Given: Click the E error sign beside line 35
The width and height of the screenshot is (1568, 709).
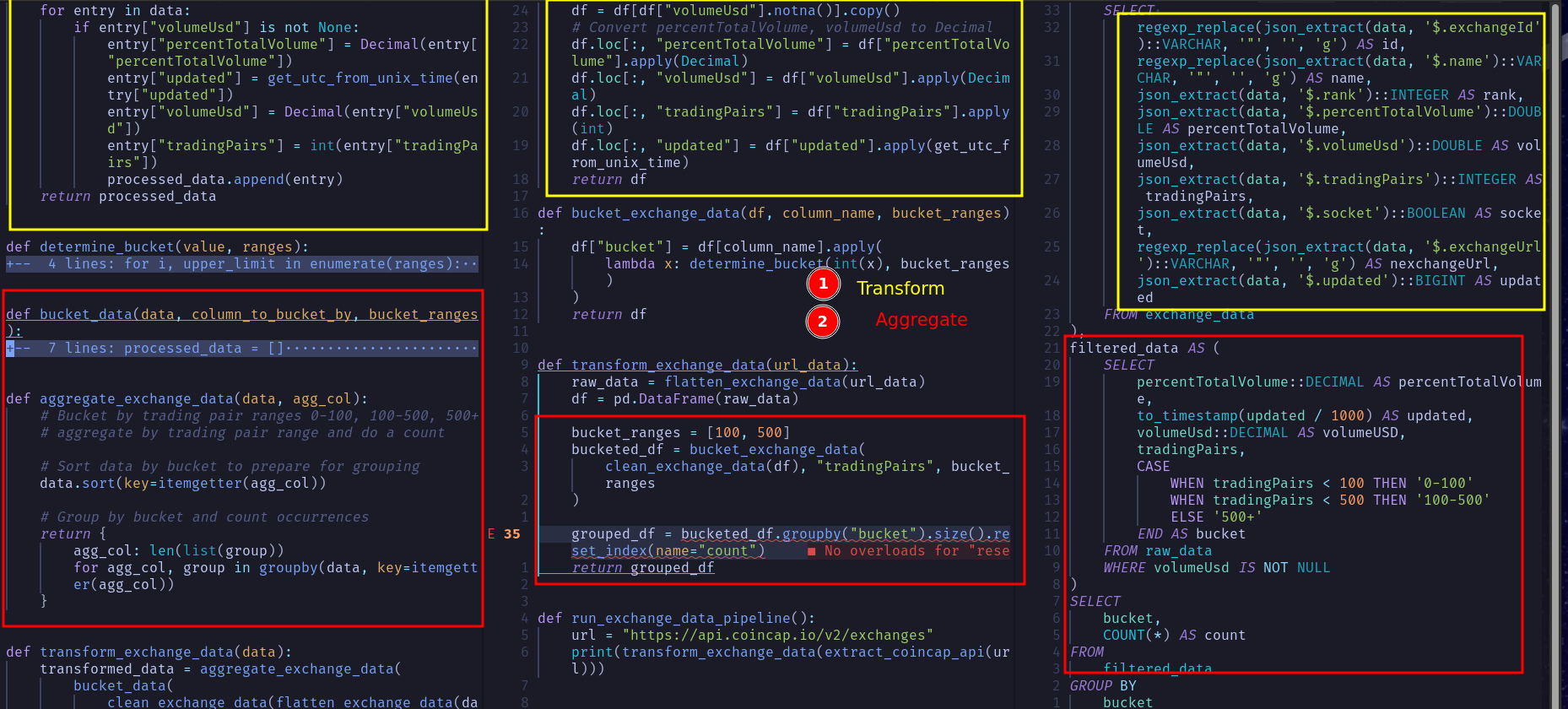Looking at the screenshot, I should click(491, 534).
